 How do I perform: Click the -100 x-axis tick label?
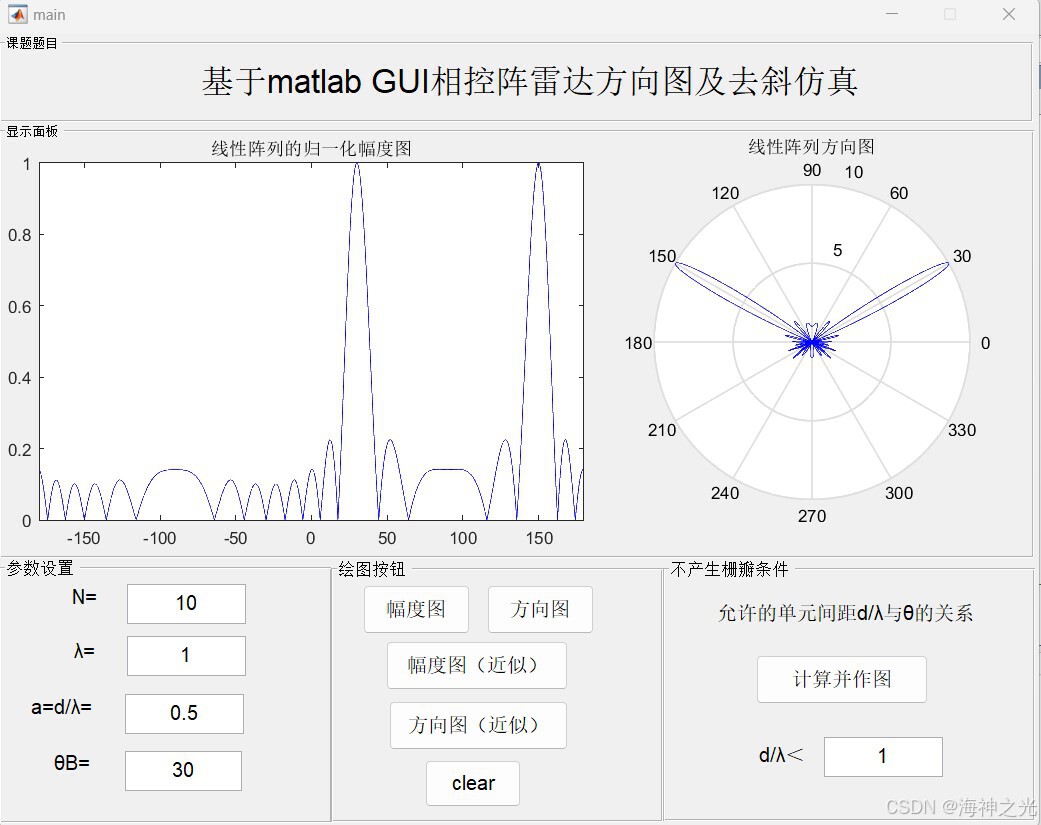click(x=159, y=538)
